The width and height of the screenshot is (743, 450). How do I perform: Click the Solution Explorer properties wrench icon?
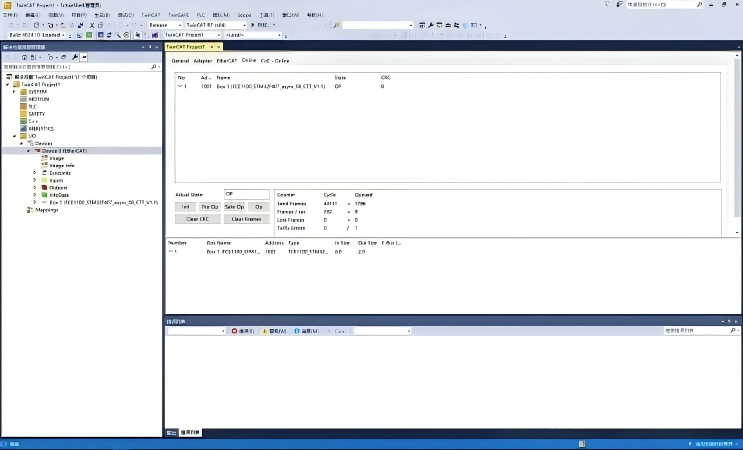tap(74, 57)
